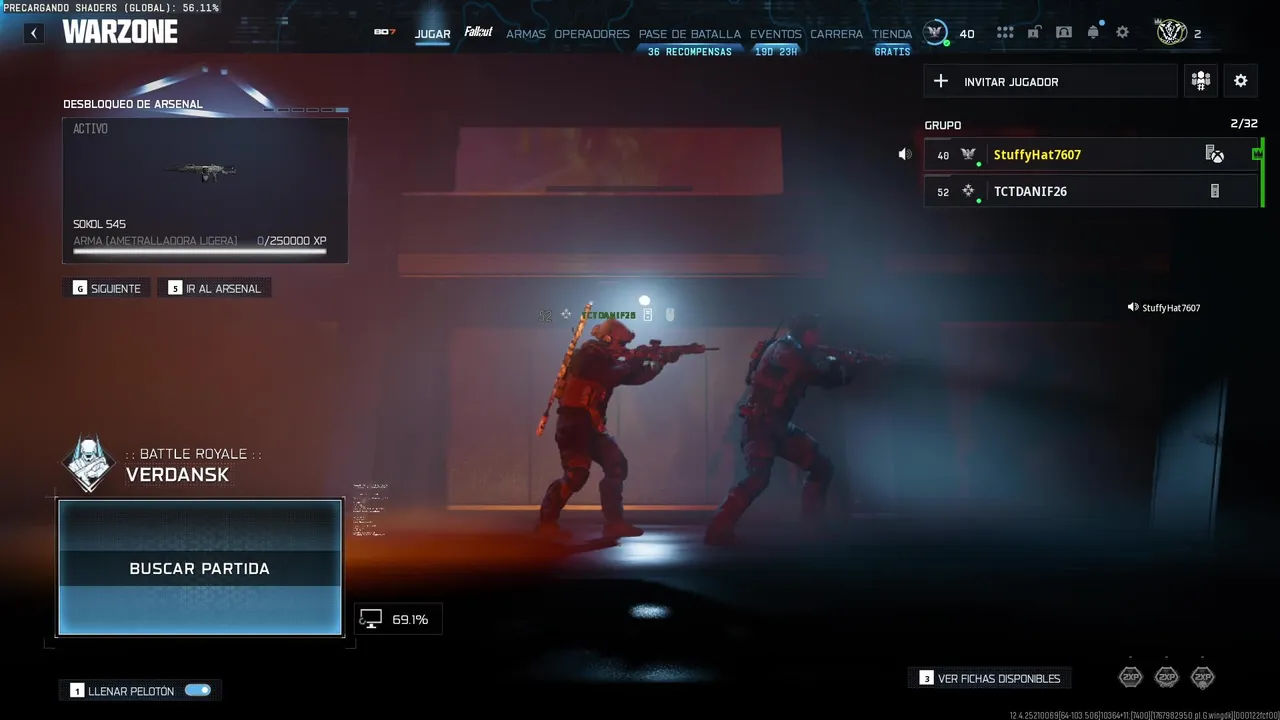Click the PC Xbox platform icon for StuffyHat7607
This screenshot has height=720, width=1280.
(x=1214, y=154)
